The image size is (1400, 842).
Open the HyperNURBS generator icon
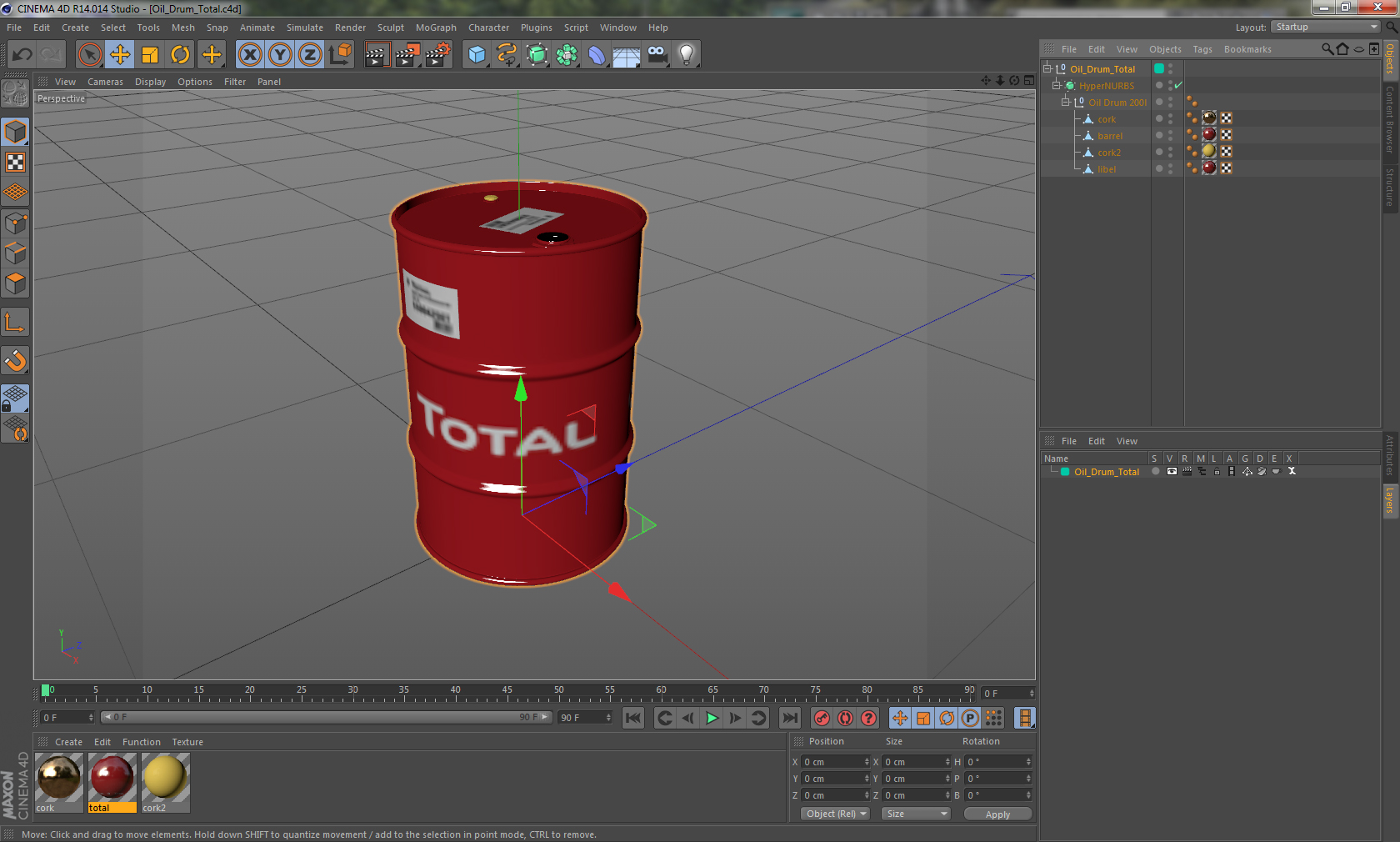(x=537, y=55)
